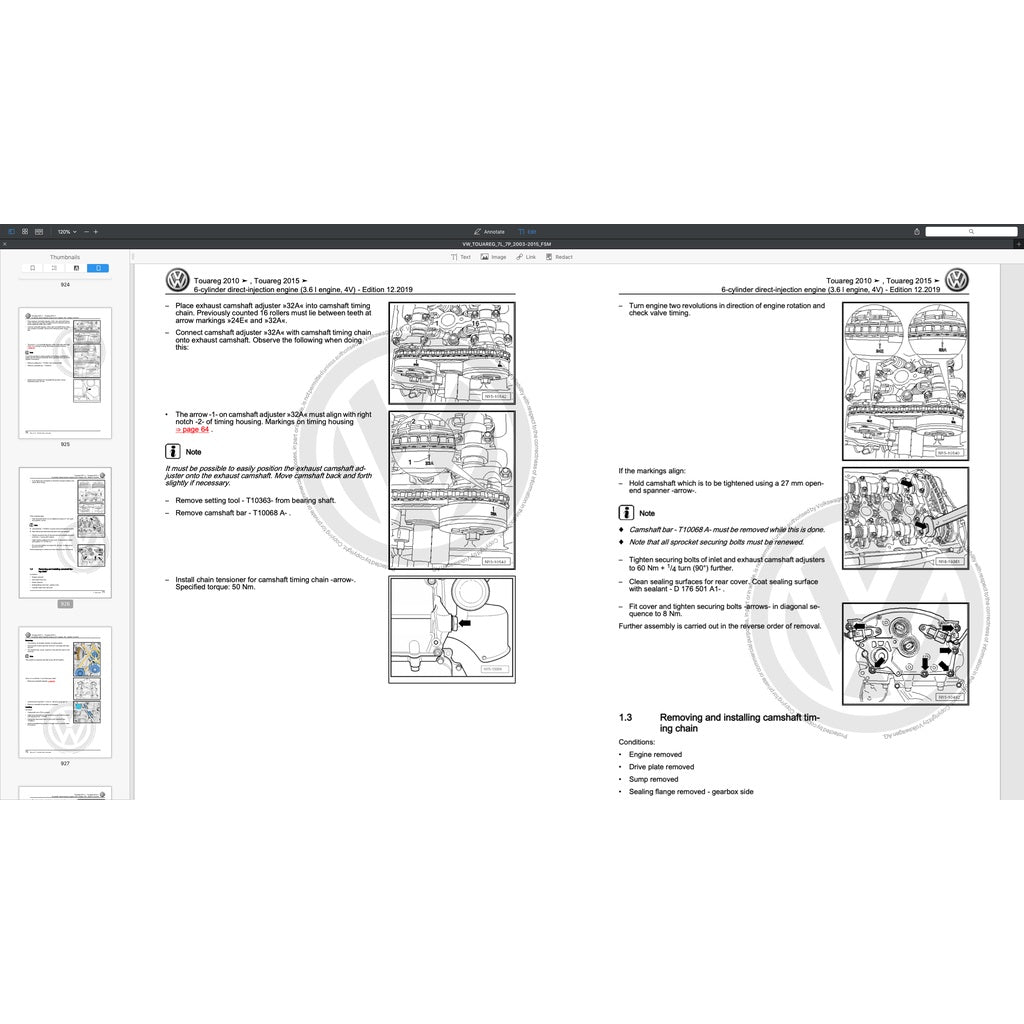Select the Link tool
The image size is (1024, 1024).
point(526,257)
